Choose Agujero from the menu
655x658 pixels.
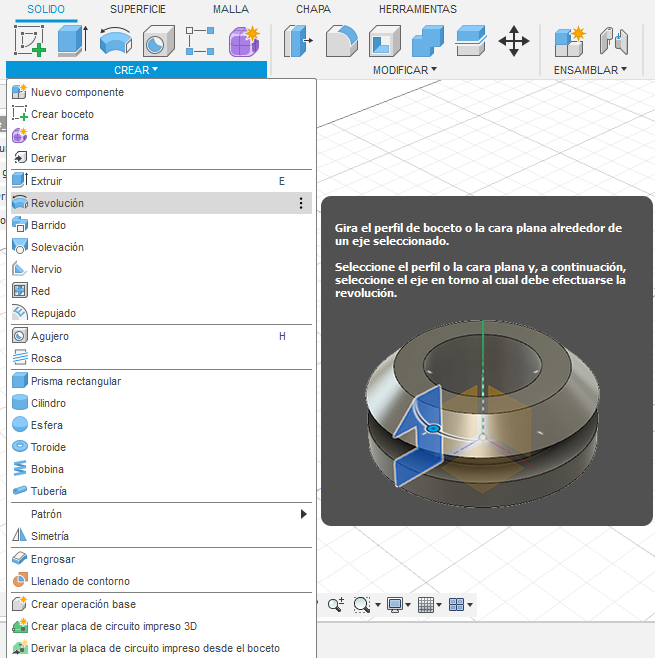161,336
